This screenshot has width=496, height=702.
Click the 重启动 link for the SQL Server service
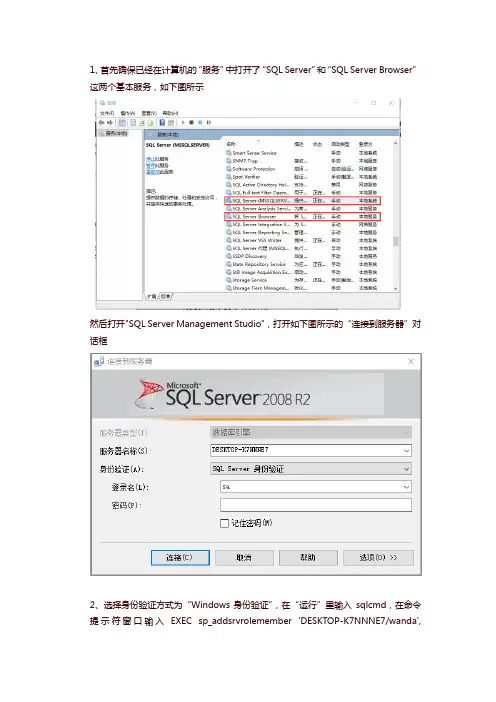(152, 172)
